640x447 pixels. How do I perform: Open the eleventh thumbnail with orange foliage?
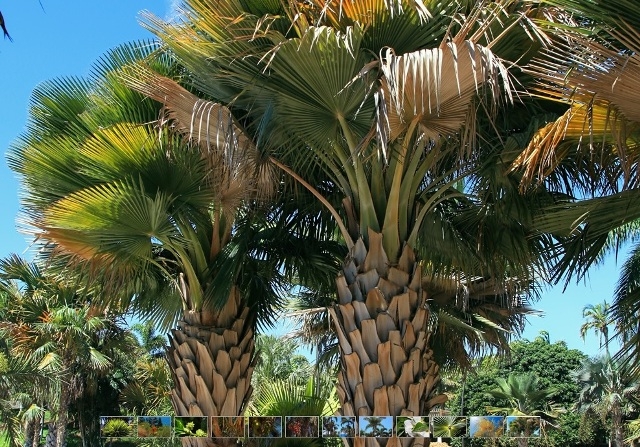[486, 427]
